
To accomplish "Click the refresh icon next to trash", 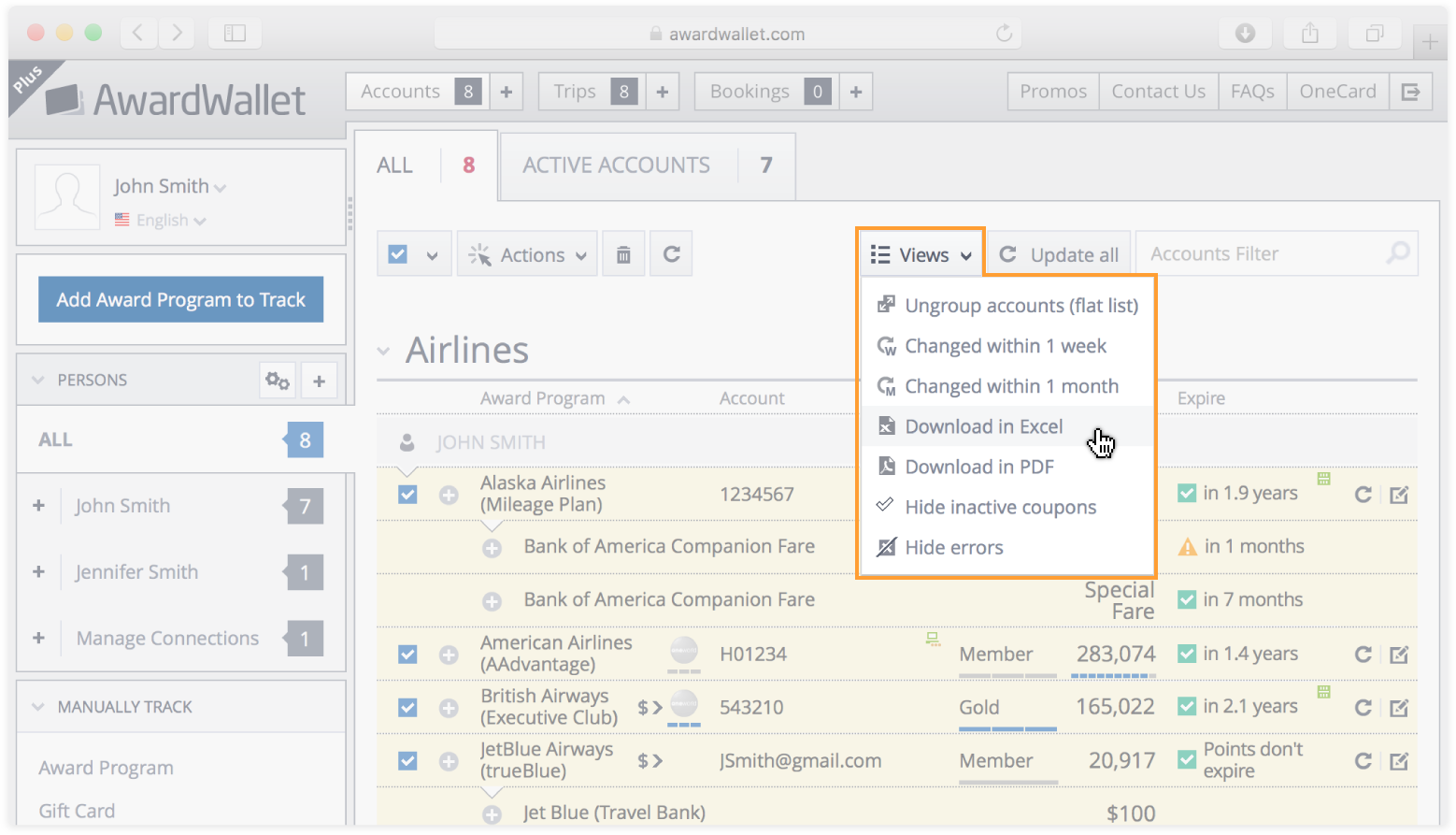I will tap(671, 254).
